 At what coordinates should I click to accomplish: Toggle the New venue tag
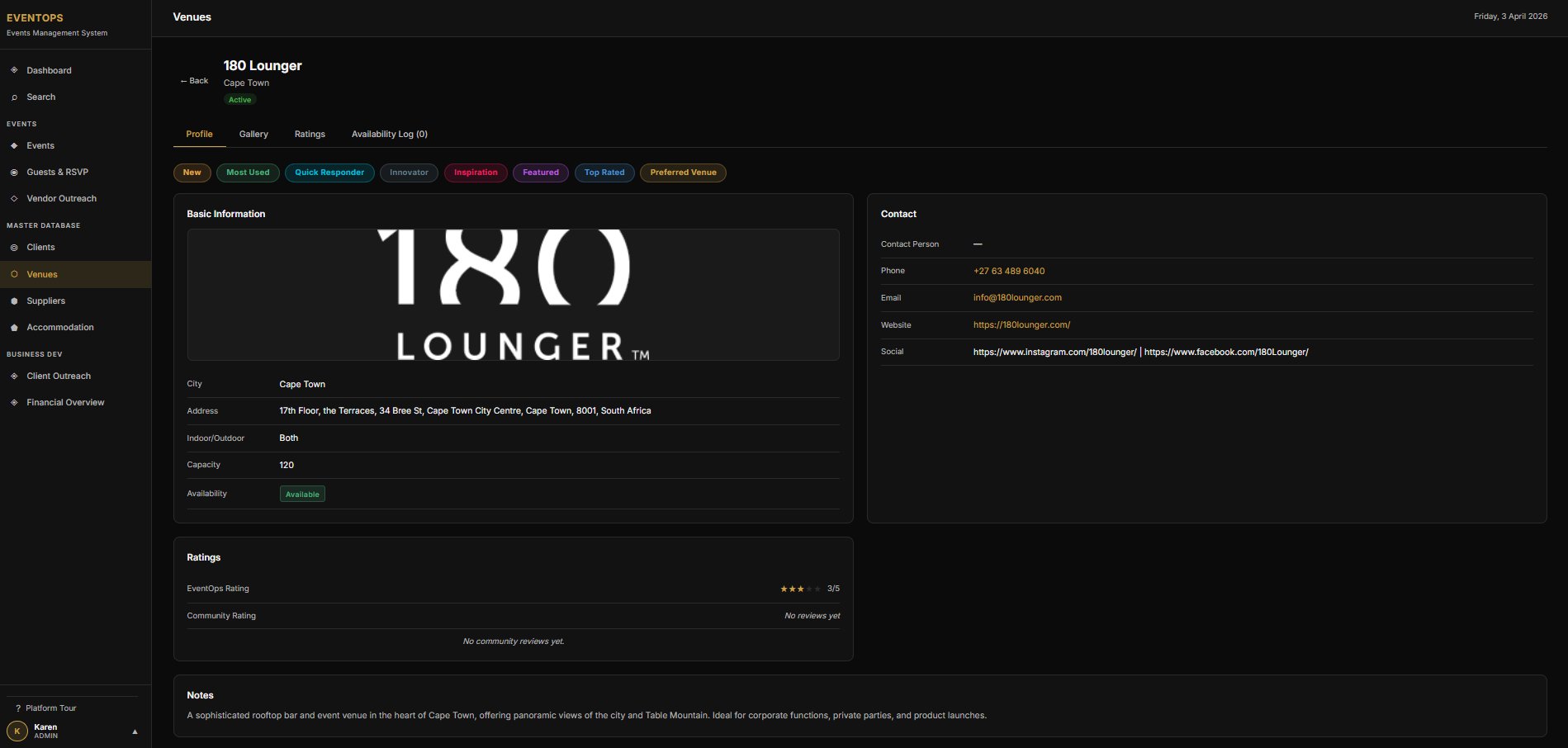point(192,173)
